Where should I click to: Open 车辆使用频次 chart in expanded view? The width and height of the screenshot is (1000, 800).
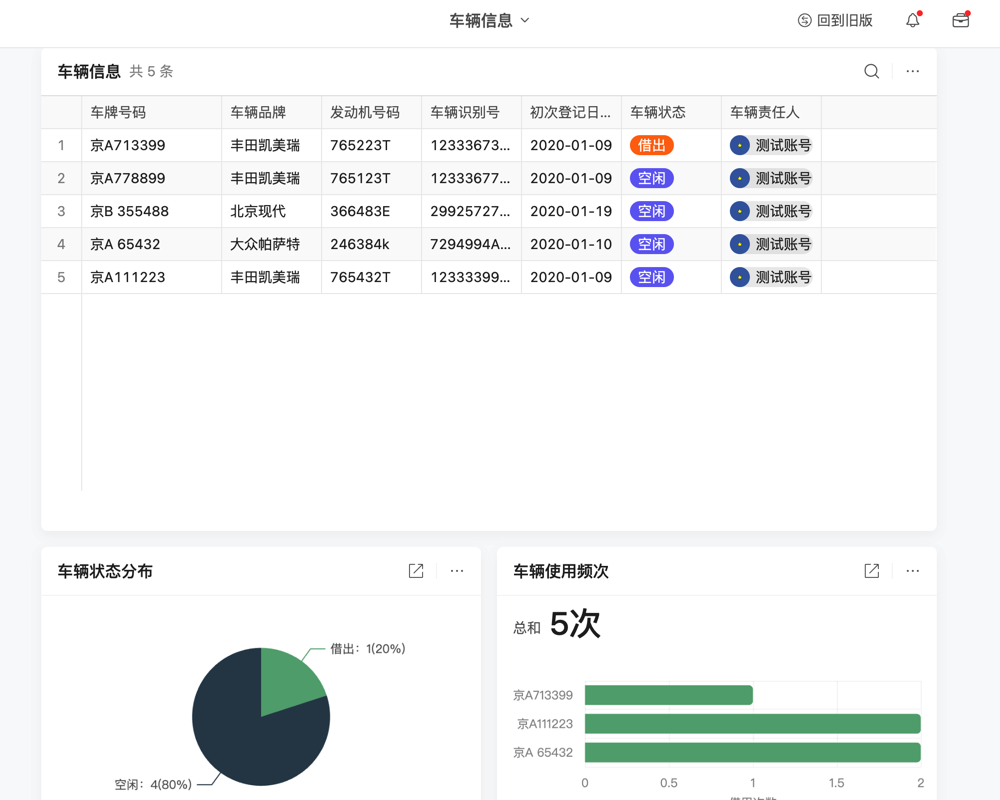pos(871,571)
